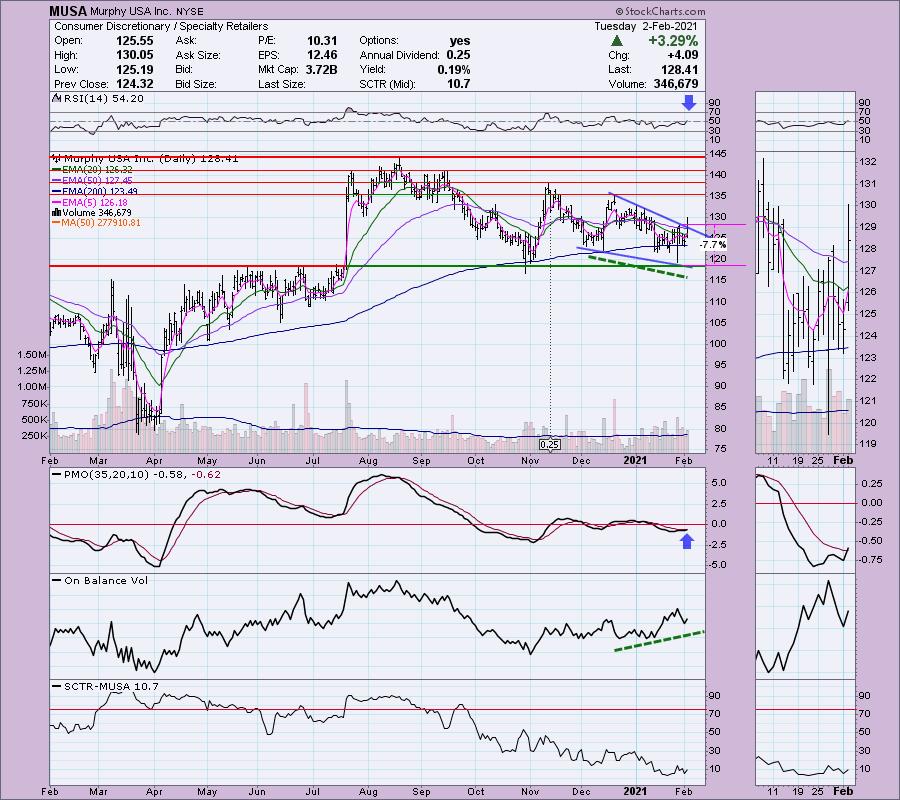This screenshot has height=800, width=900.
Task: Click the SCTR (Mid) value 10.7 in header
Action: [459, 84]
